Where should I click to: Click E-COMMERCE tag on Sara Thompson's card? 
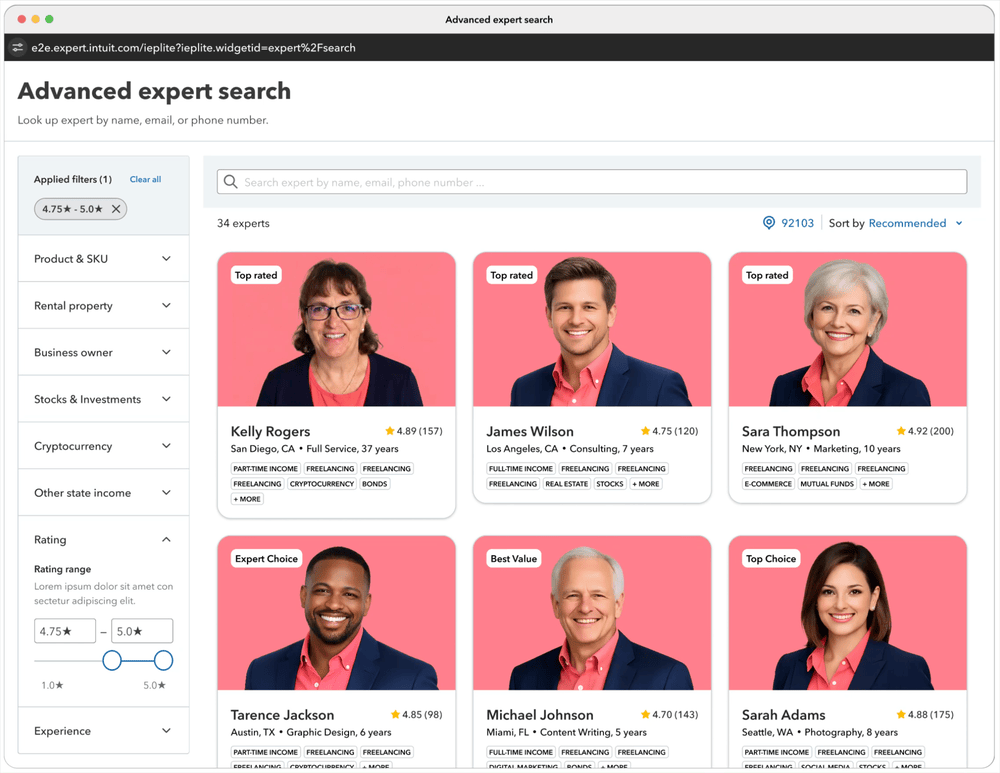click(x=768, y=483)
